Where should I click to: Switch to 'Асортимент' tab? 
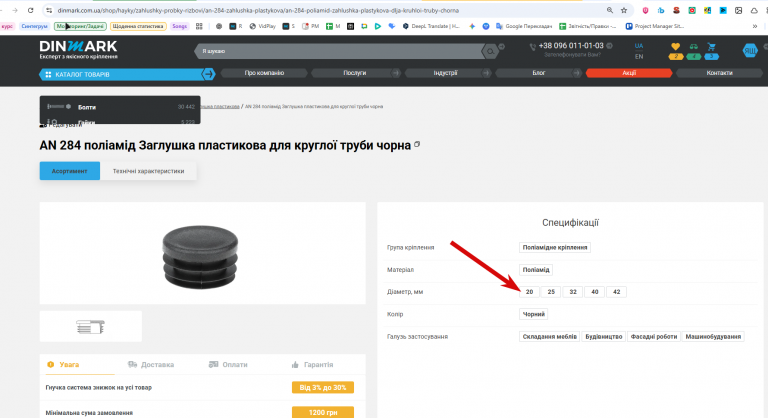point(70,171)
